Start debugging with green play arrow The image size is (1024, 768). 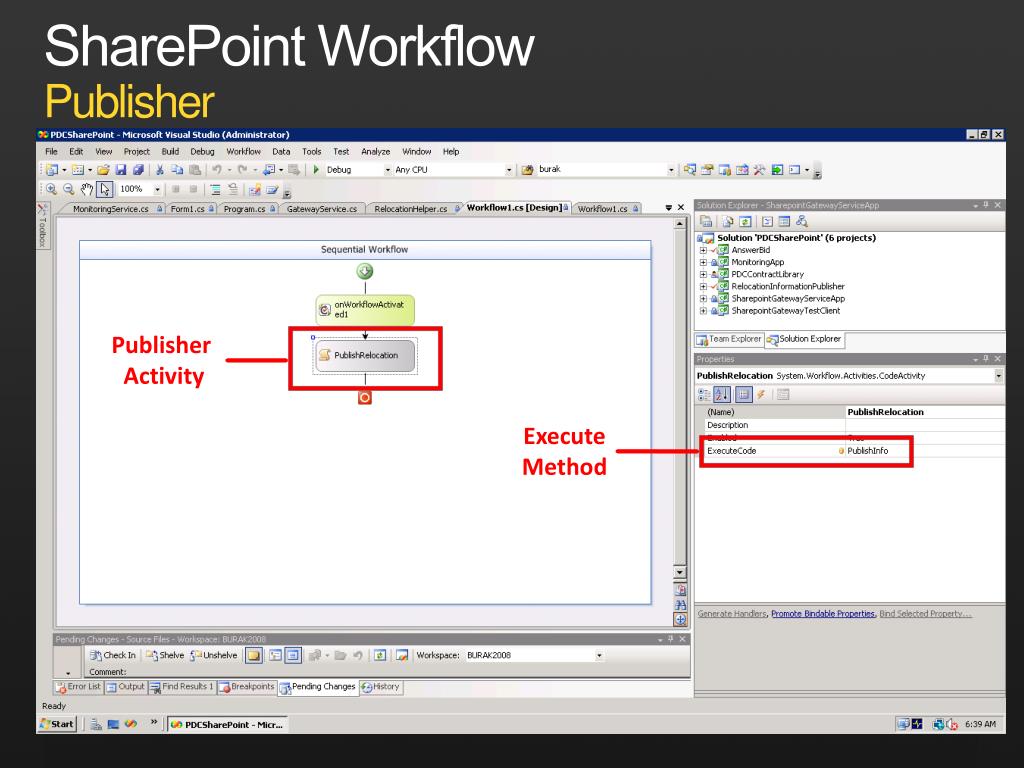[x=316, y=170]
